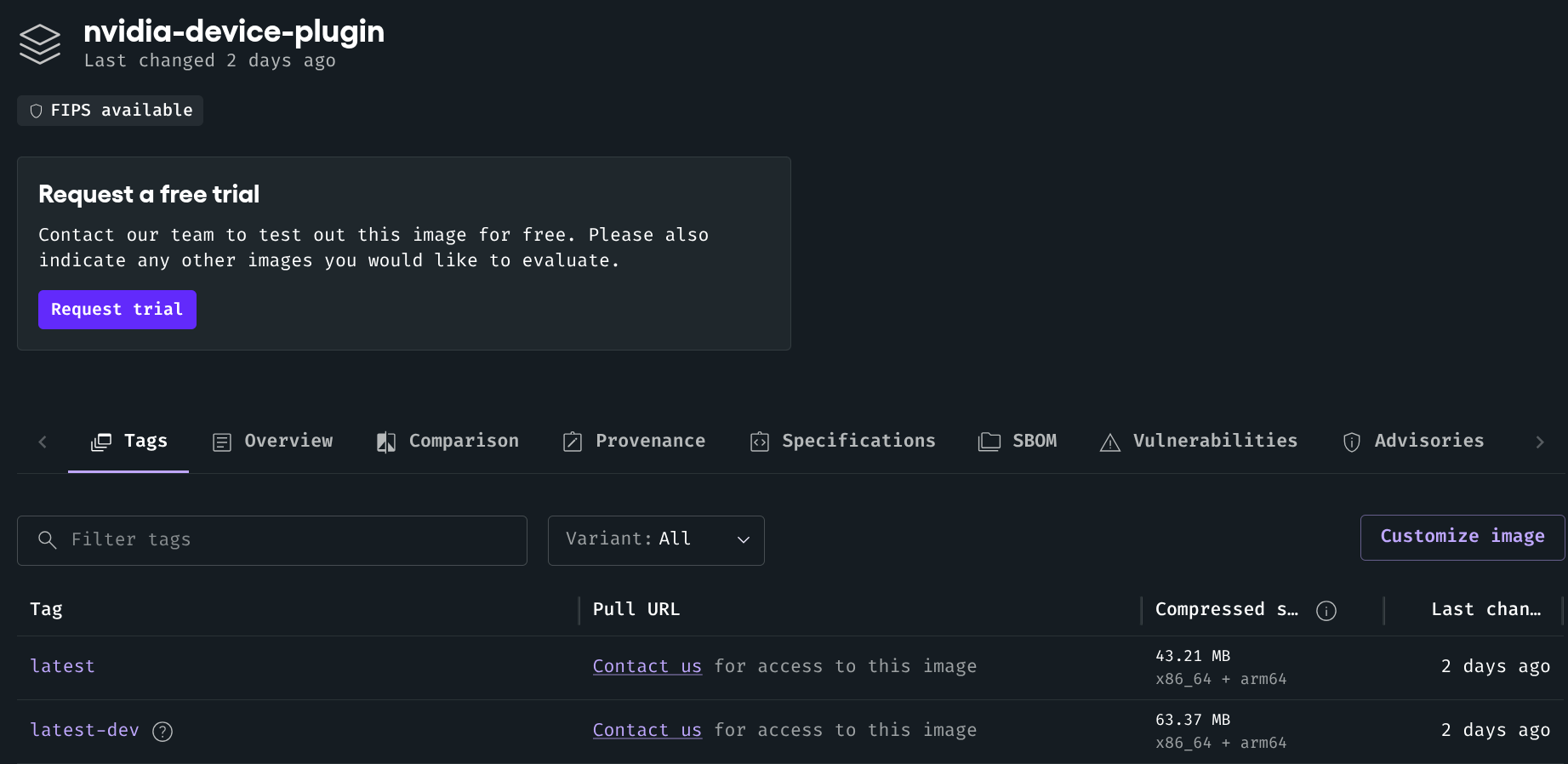
Task: Click the Request a free trial heading
Action: pyautogui.click(x=149, y=195)
